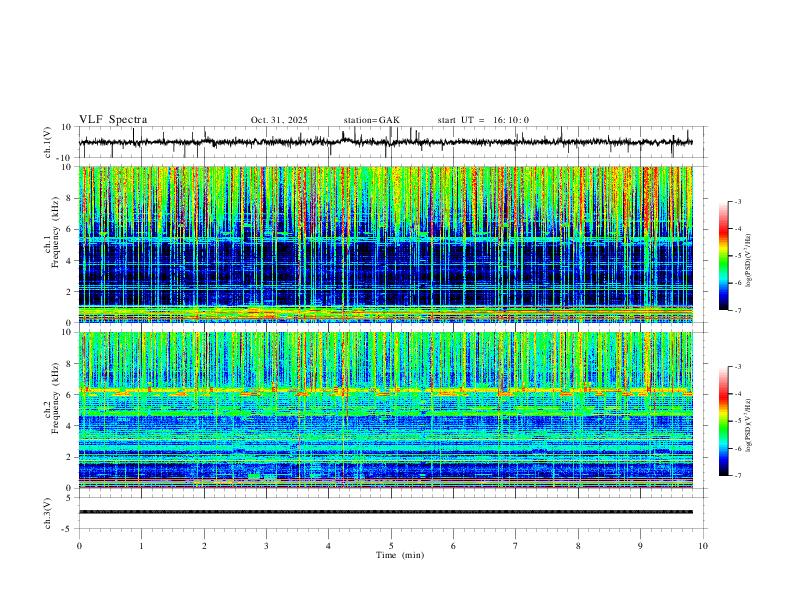Click the "VLF Spectra" plot title

tap(113, 120)
